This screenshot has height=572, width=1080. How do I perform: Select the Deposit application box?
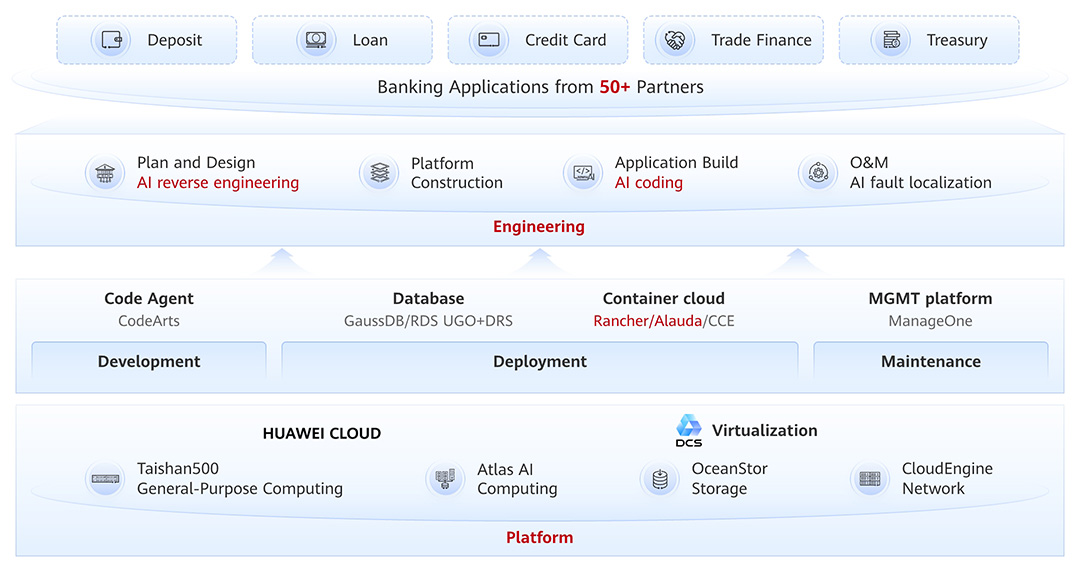click(147, 40)
